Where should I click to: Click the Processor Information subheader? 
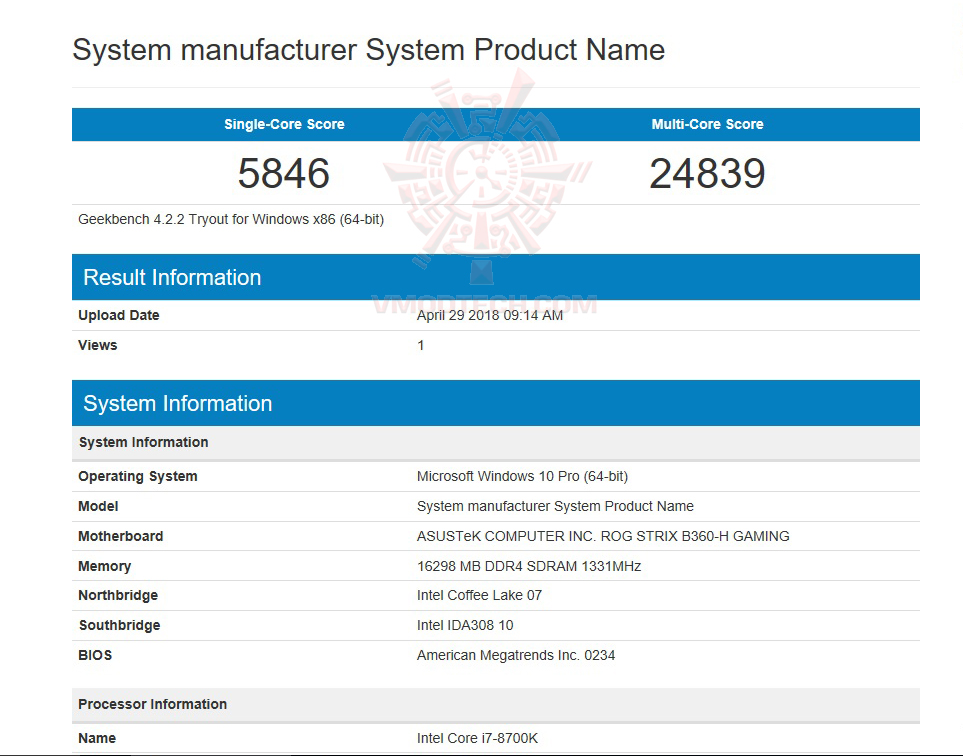[x=496, y=704]
